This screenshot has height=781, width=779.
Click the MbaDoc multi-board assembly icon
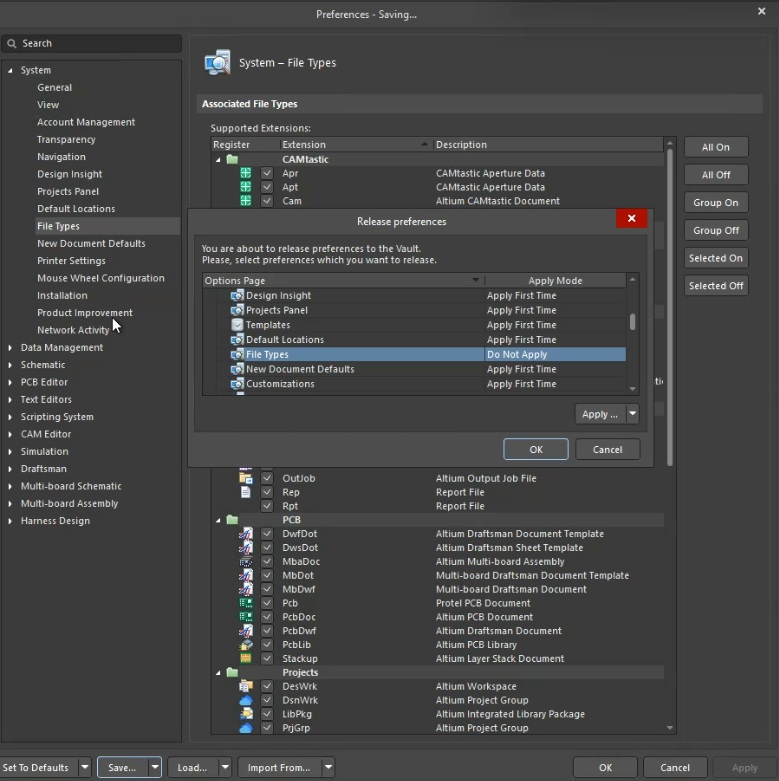tap(246, 561)
